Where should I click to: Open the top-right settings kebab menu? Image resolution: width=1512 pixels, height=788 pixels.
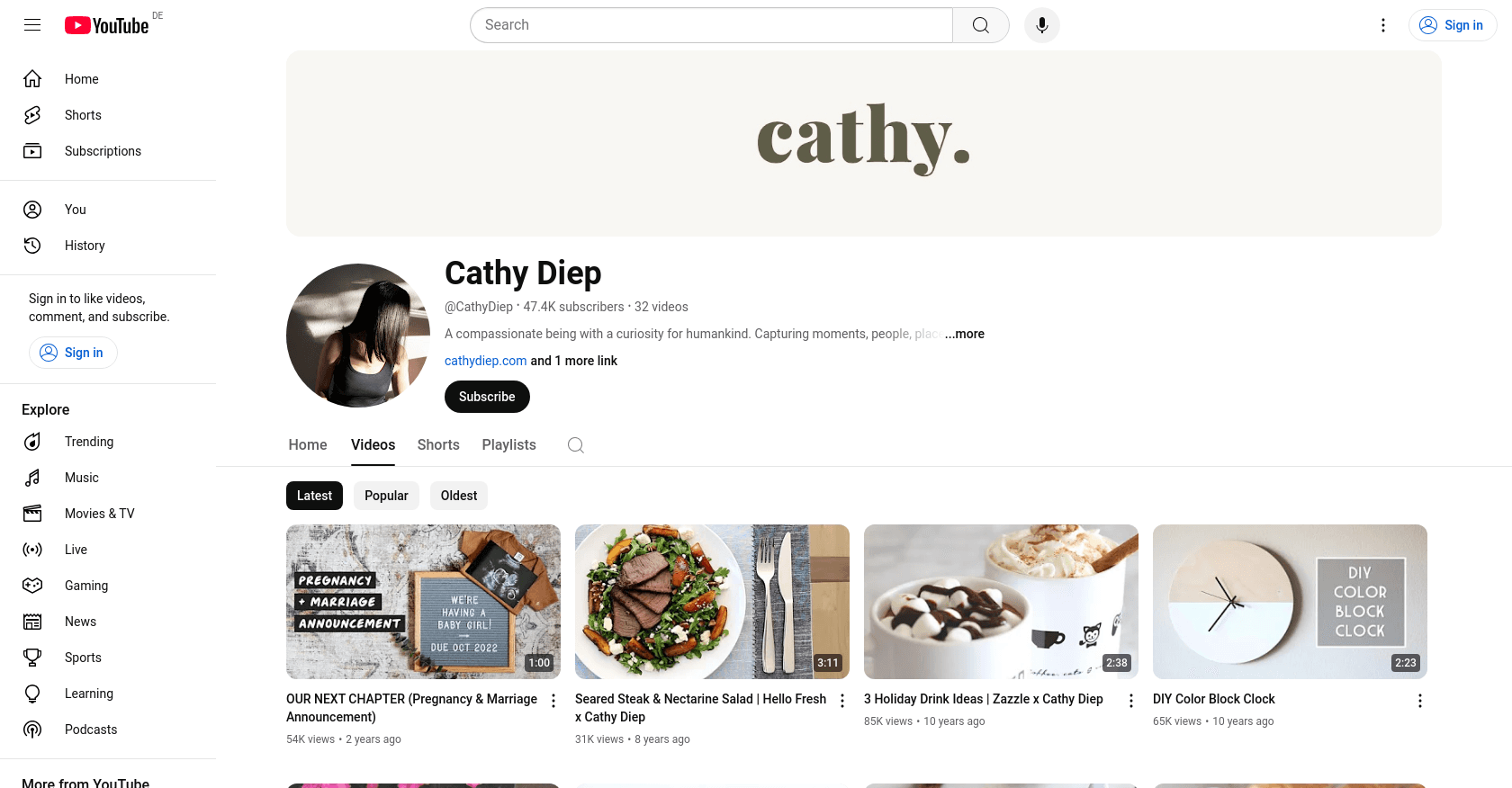pyautogui.click(x=1383, y=25)
